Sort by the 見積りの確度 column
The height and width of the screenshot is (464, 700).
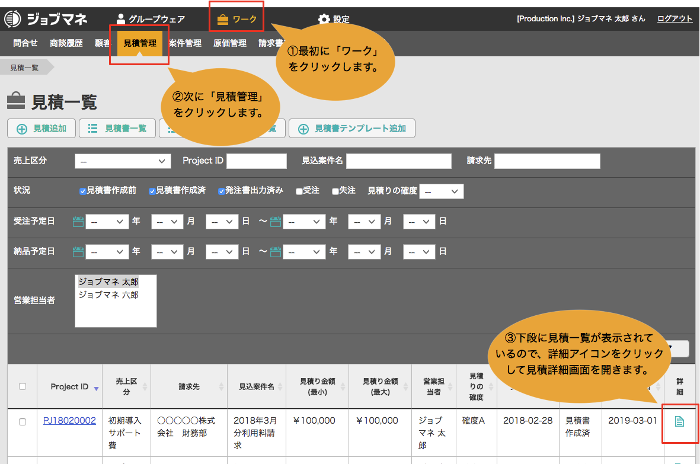point(476,386)
